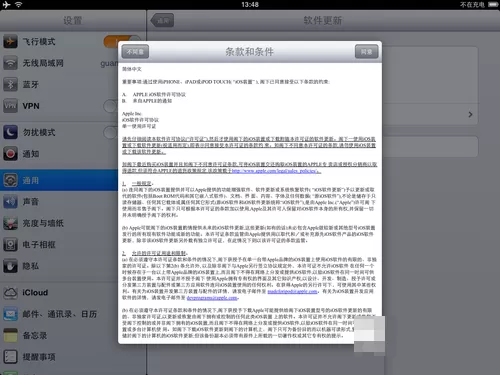Open the devprograms@apple.com email link
Screen dimensions: 500x375
[212, 298]
